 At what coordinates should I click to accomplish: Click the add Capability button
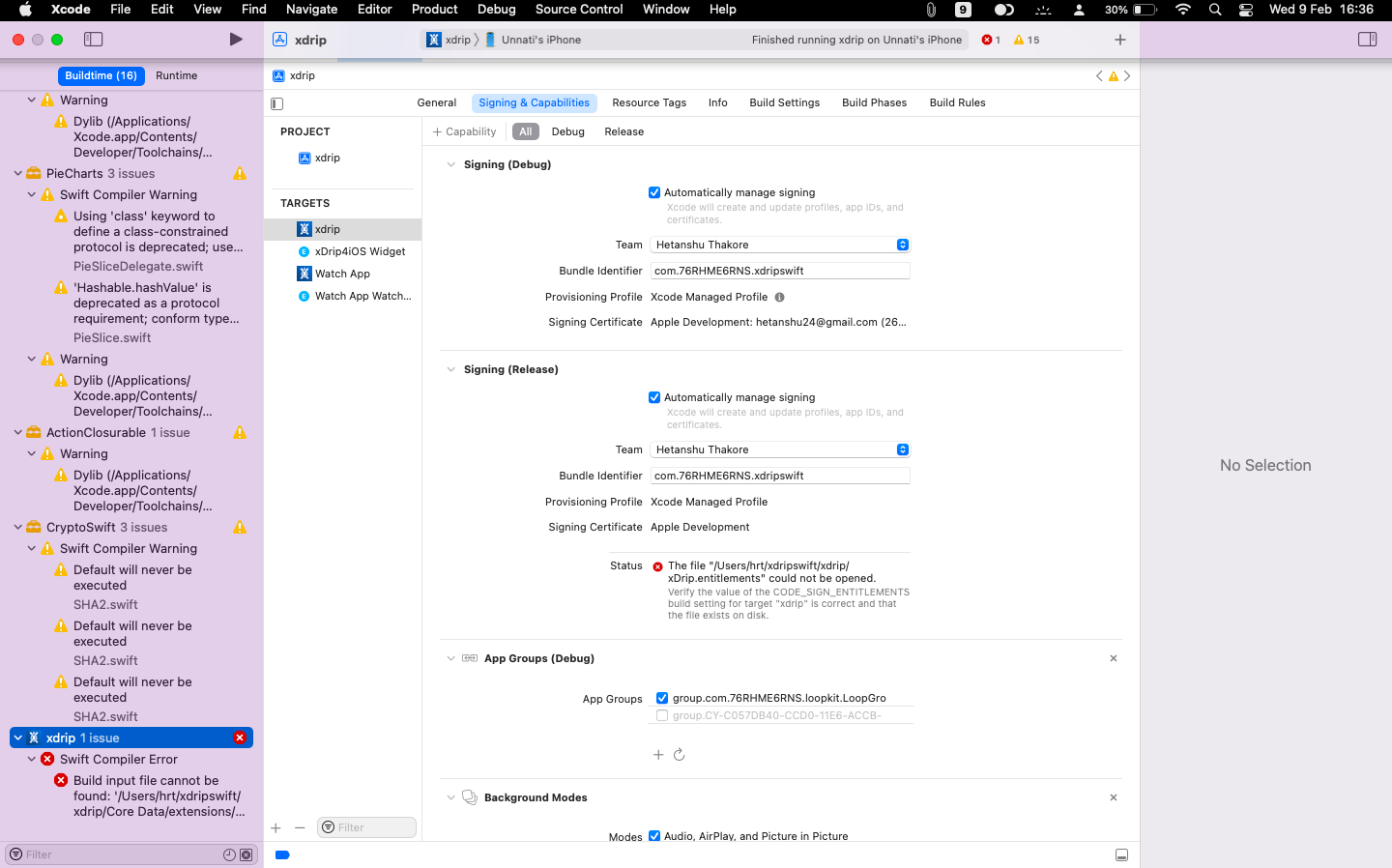(x=464, y=131)
